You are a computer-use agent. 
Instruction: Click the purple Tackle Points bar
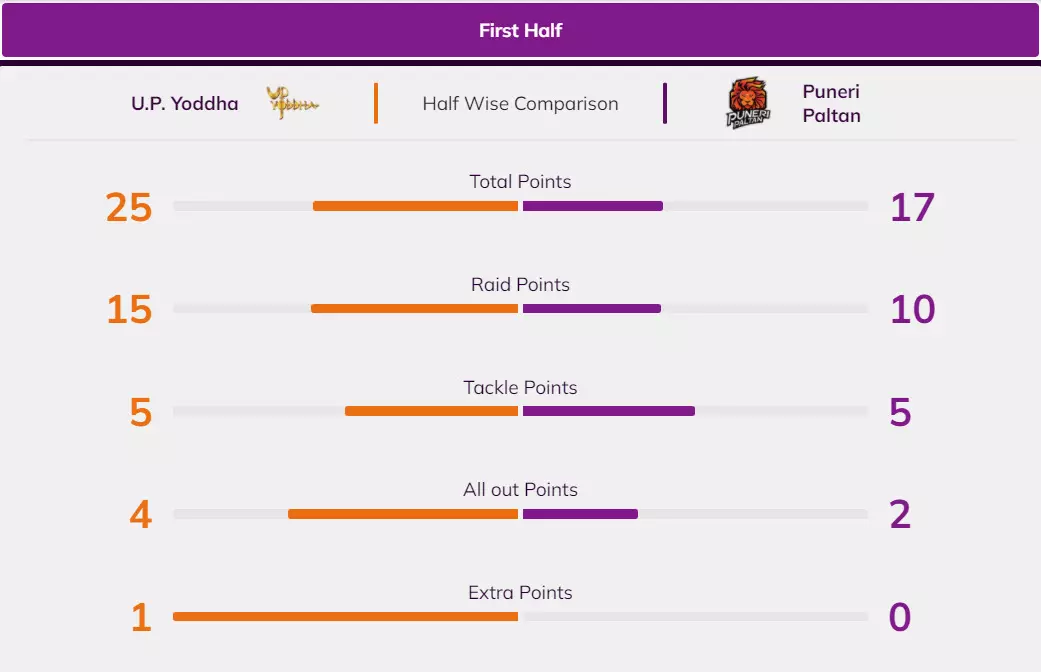pyautogui.click(x=608, y=411)
